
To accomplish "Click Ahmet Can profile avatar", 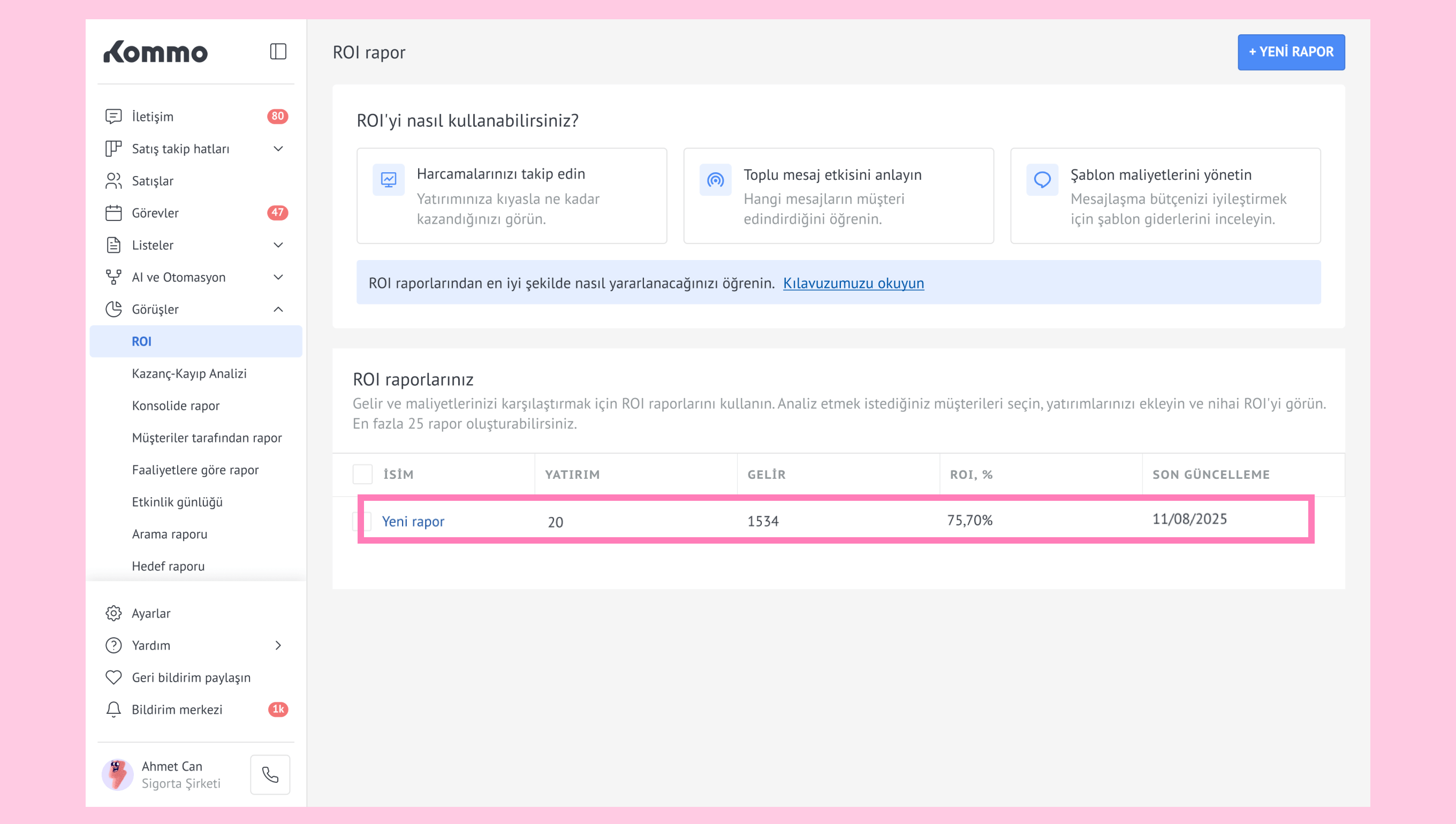I will tap(117, 774).
